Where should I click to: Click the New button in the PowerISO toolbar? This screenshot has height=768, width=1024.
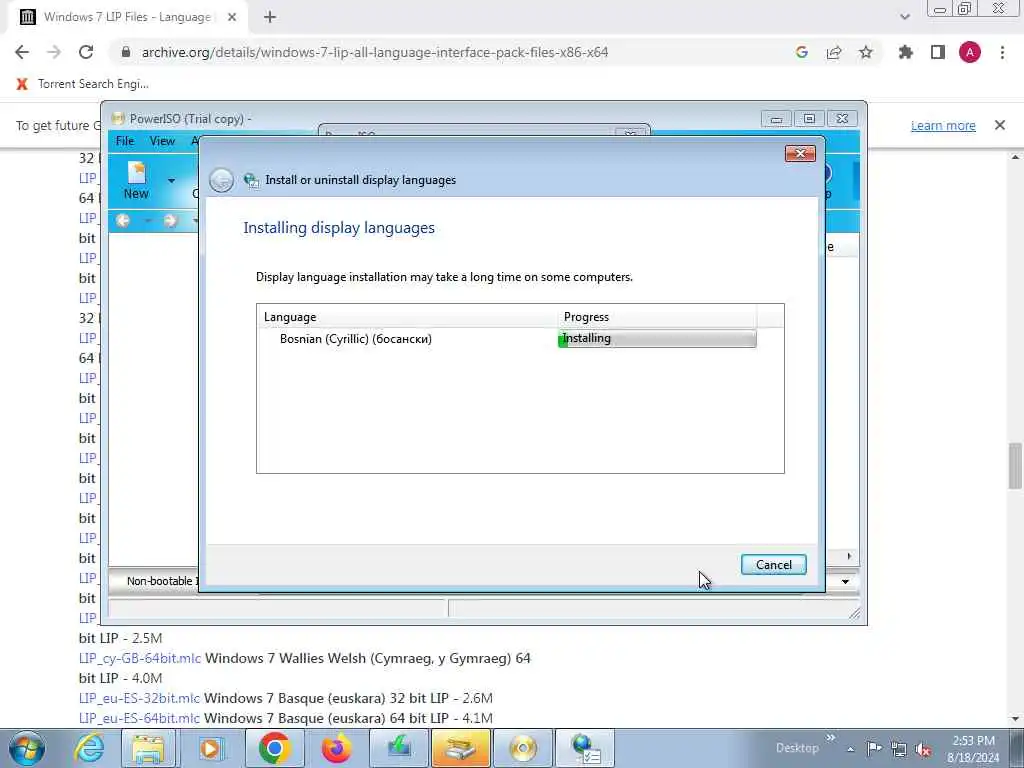pos(136,181)
